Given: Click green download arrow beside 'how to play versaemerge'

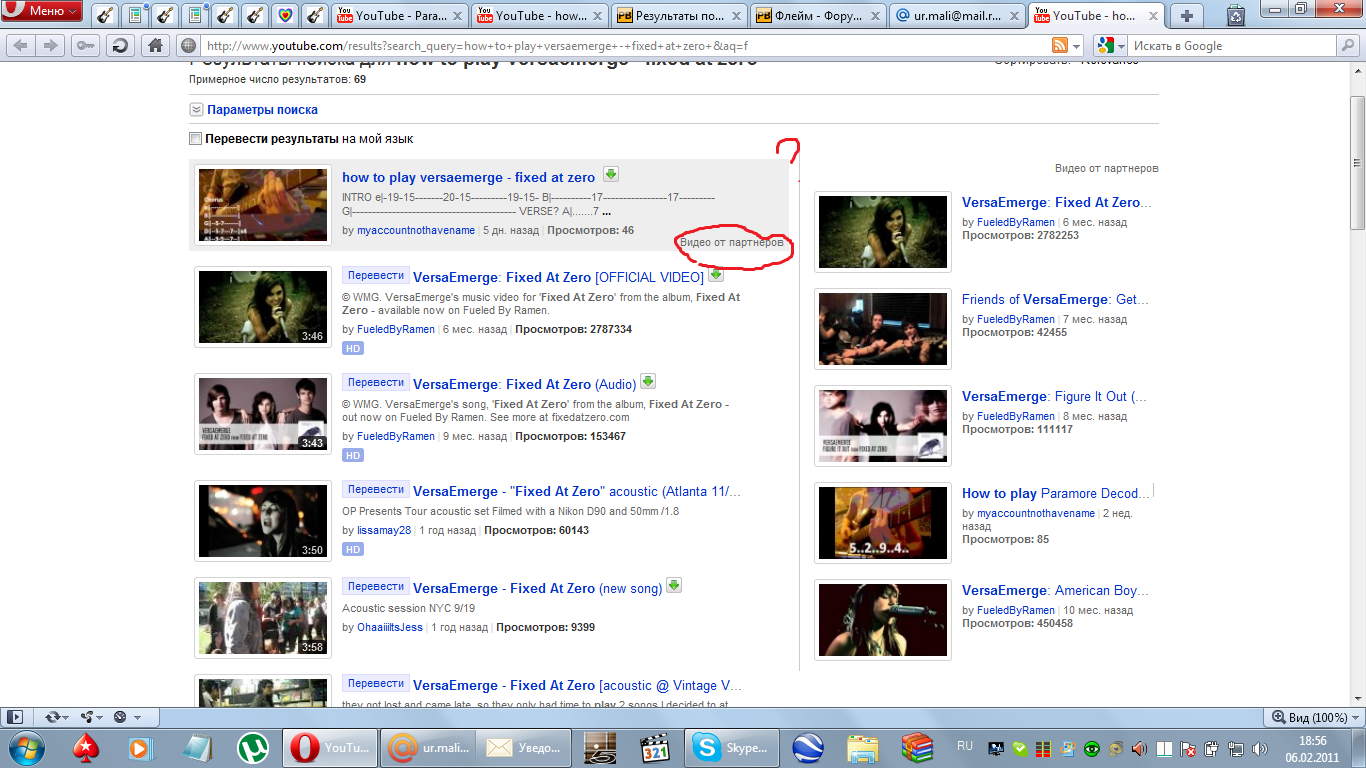Looking at the screenshot, I should (611, 174).
